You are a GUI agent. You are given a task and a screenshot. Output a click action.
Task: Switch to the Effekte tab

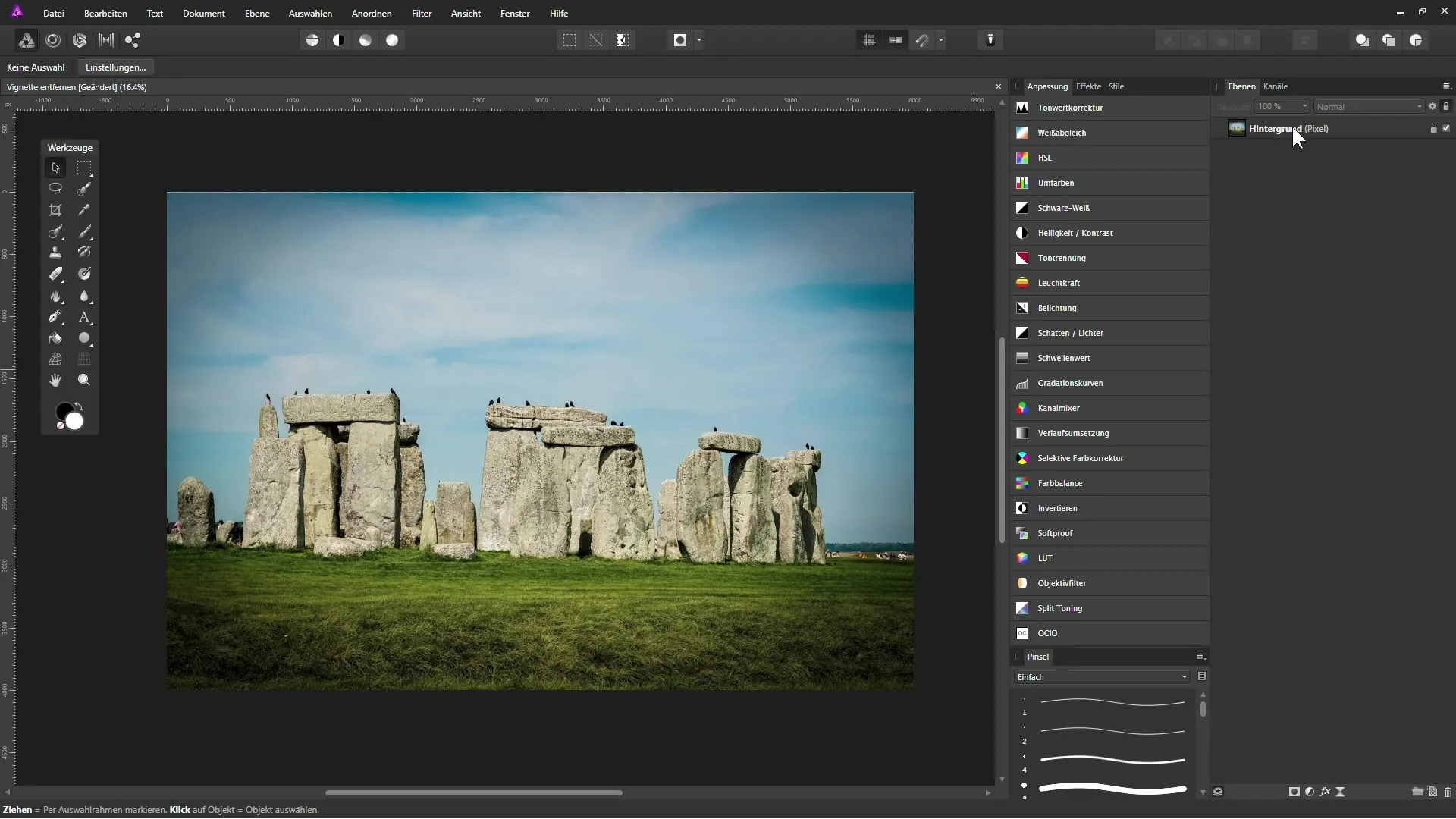pos(1088,86)
